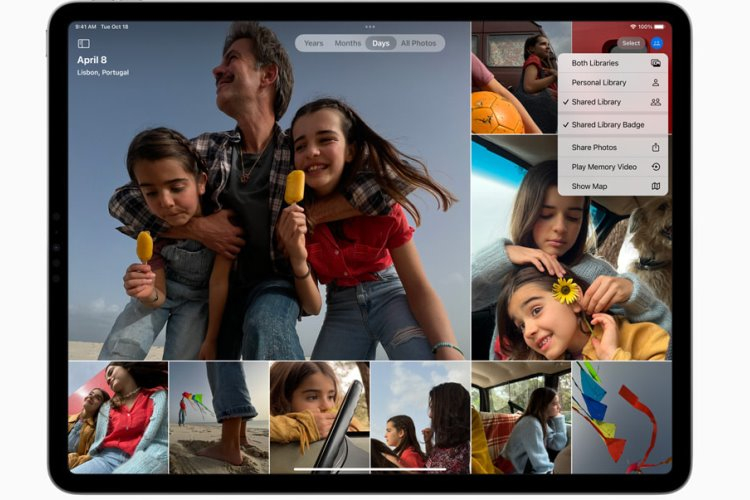Click the Personal Library person icon
This screenshot has height=500, width=750.
coord(655,83)
